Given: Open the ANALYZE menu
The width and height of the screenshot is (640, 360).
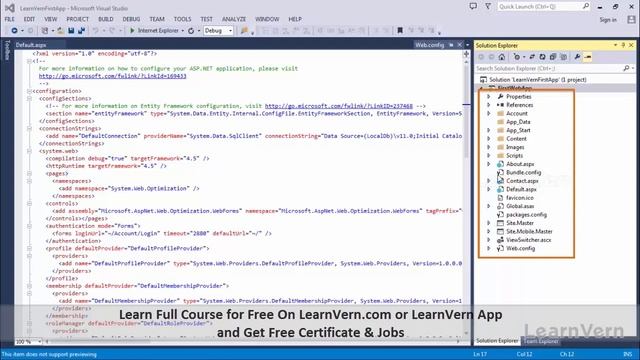Looking at the screenshot, I should pyautogui.click(x=234, y=19).
